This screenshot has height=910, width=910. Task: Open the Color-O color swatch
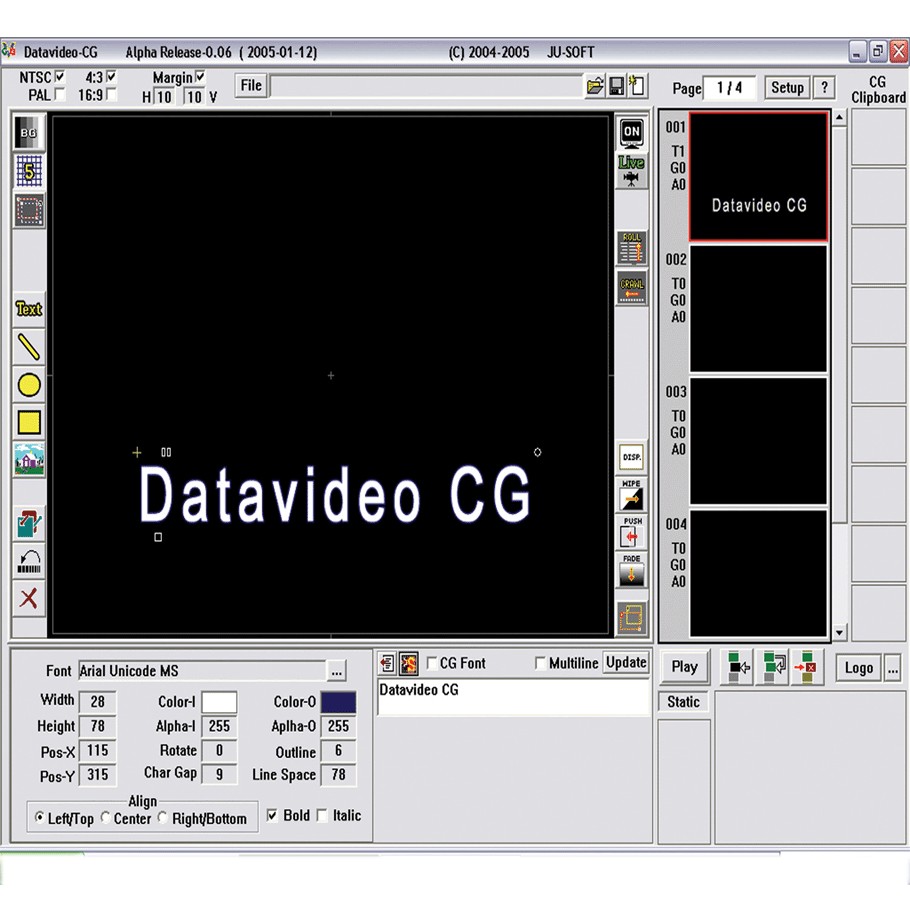point(338,701)
